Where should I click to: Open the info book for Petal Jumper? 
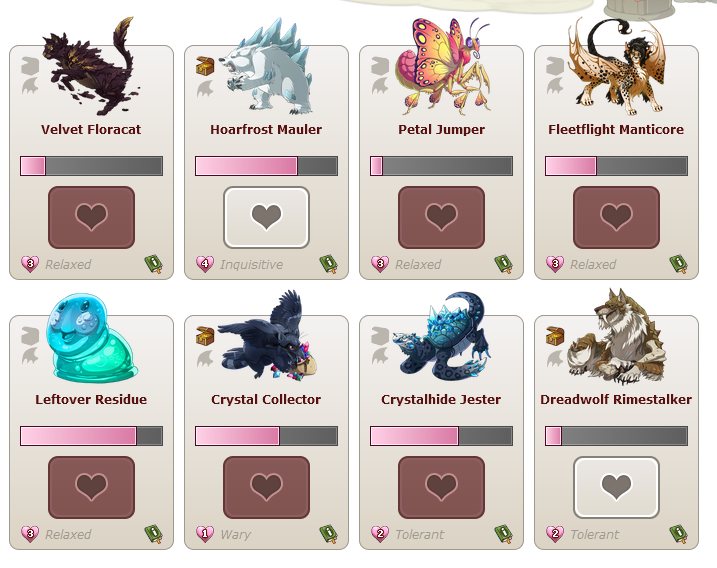tap(503, 264)
